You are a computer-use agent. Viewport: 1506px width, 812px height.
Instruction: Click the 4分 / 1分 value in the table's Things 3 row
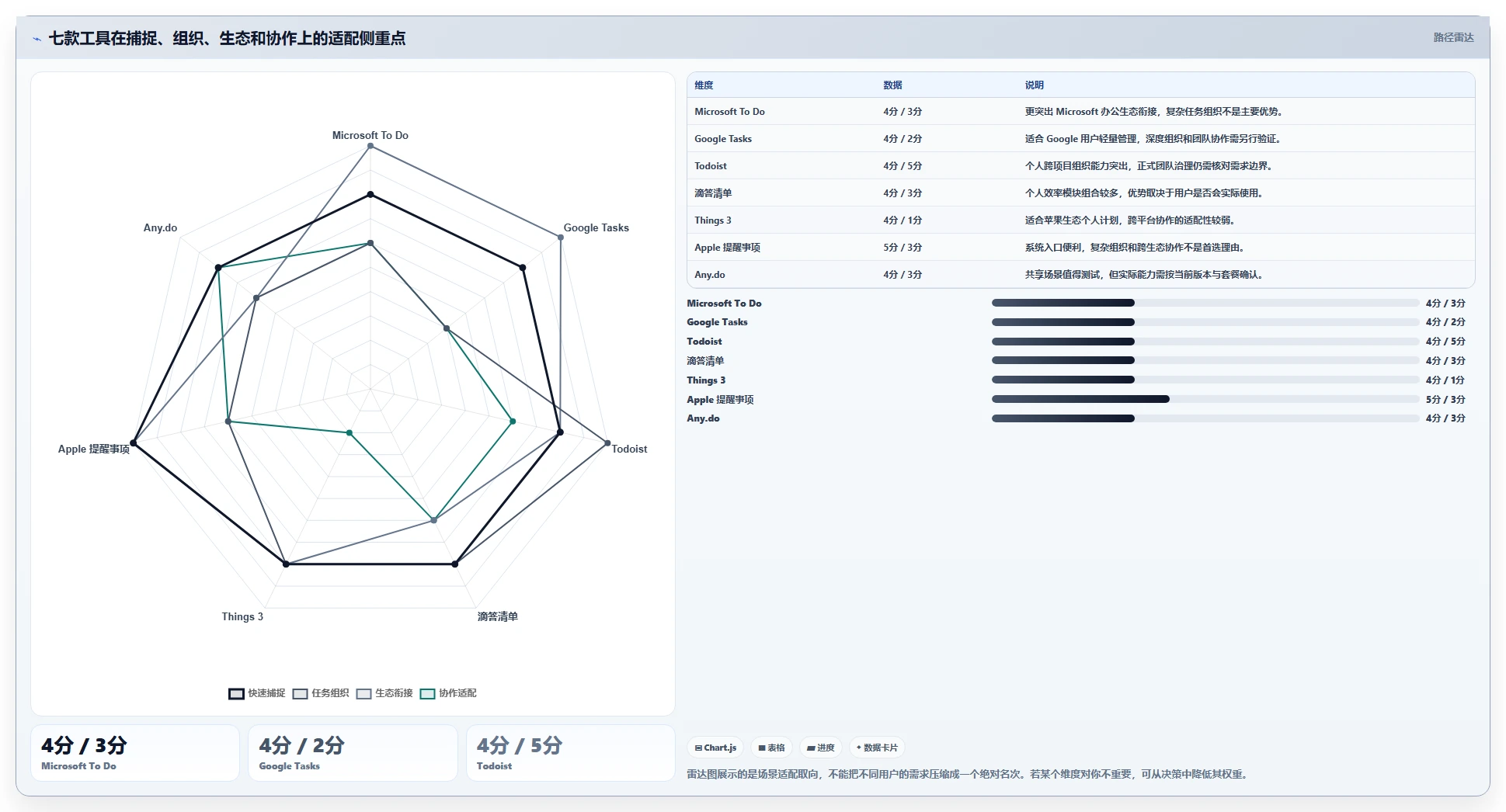click(903, 220)
